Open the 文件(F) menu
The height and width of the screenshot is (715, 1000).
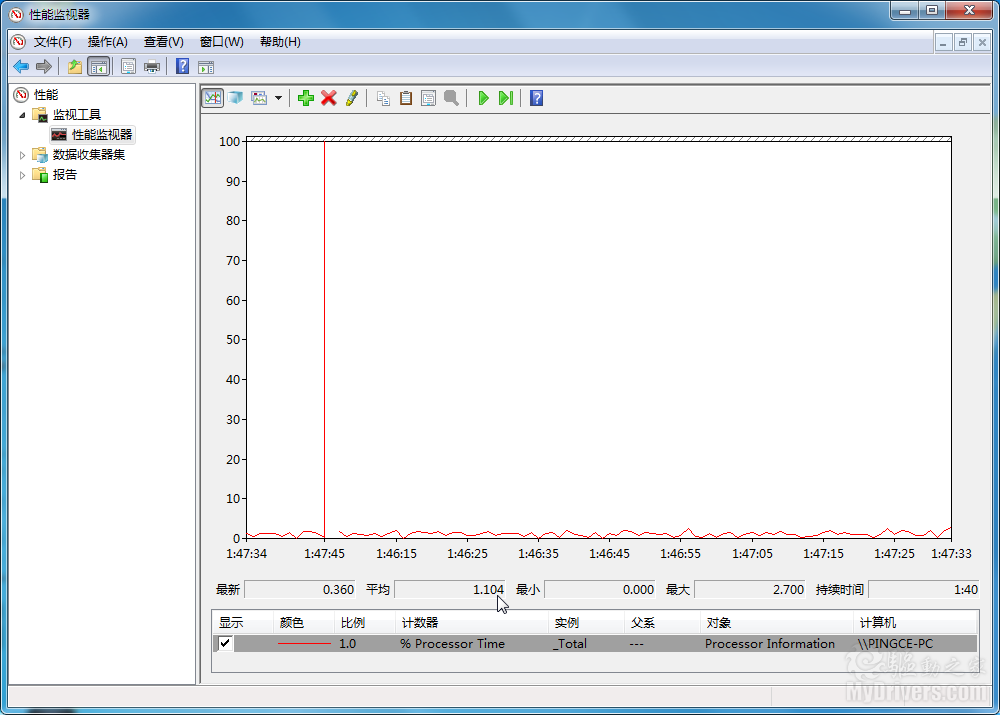pos(52,42)
